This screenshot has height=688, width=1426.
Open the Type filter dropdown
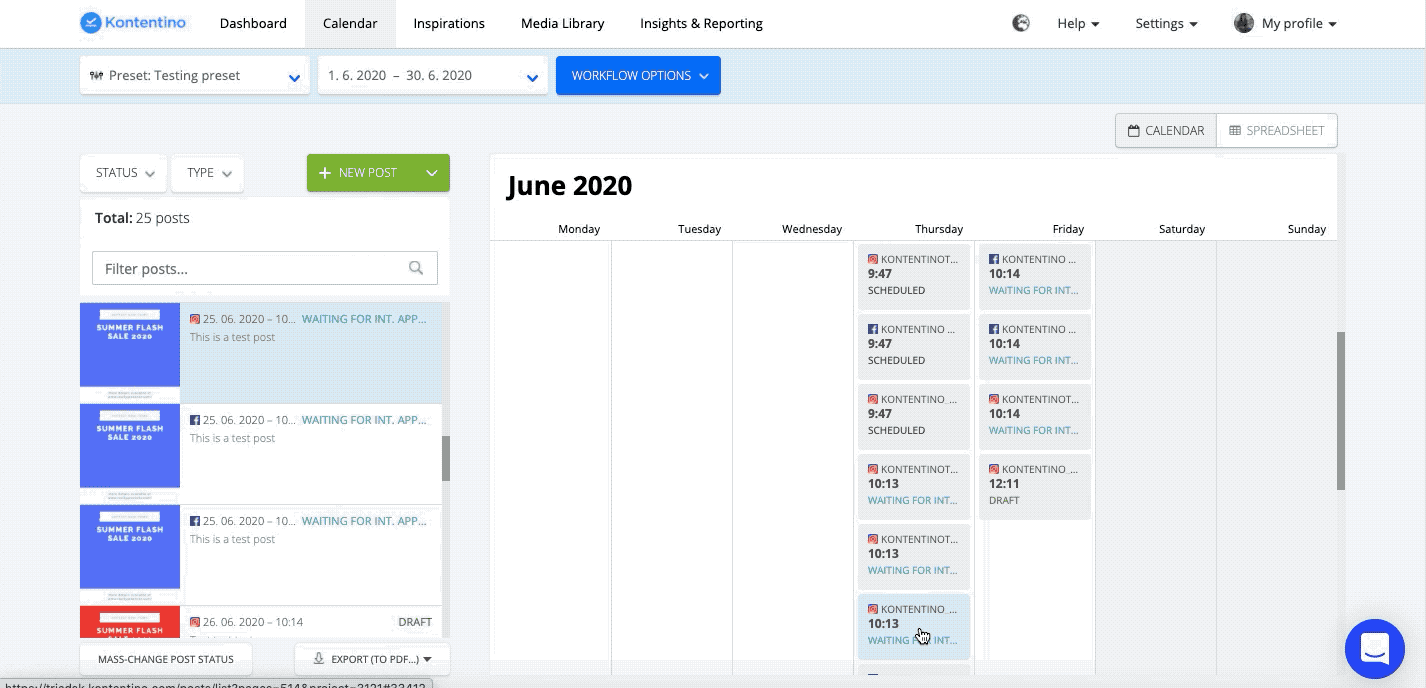(x=208, y=173)
